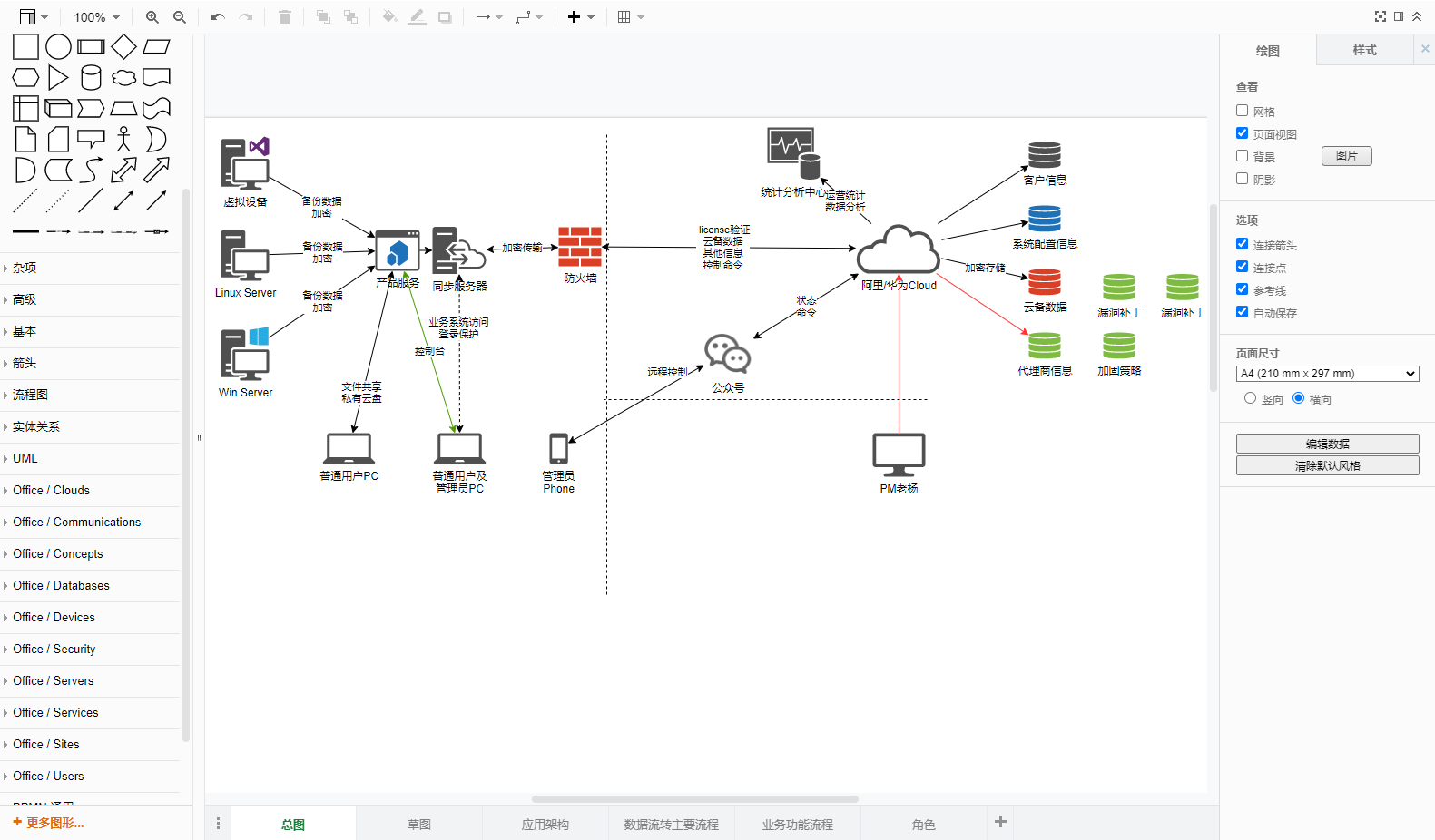Image resolution: width=1435 pixels, height=840 pixels.
Task: Click the Delete trash icon
Action: pyautogui.click(x=285, y=17)
